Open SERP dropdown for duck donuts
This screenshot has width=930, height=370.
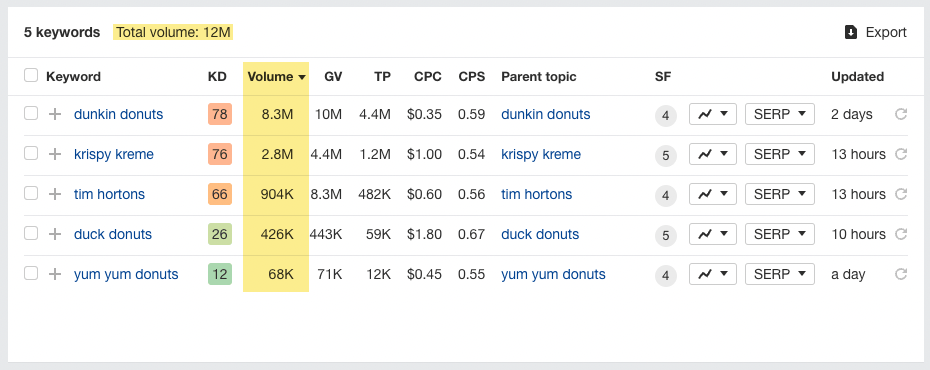click(x=779, y=234)
